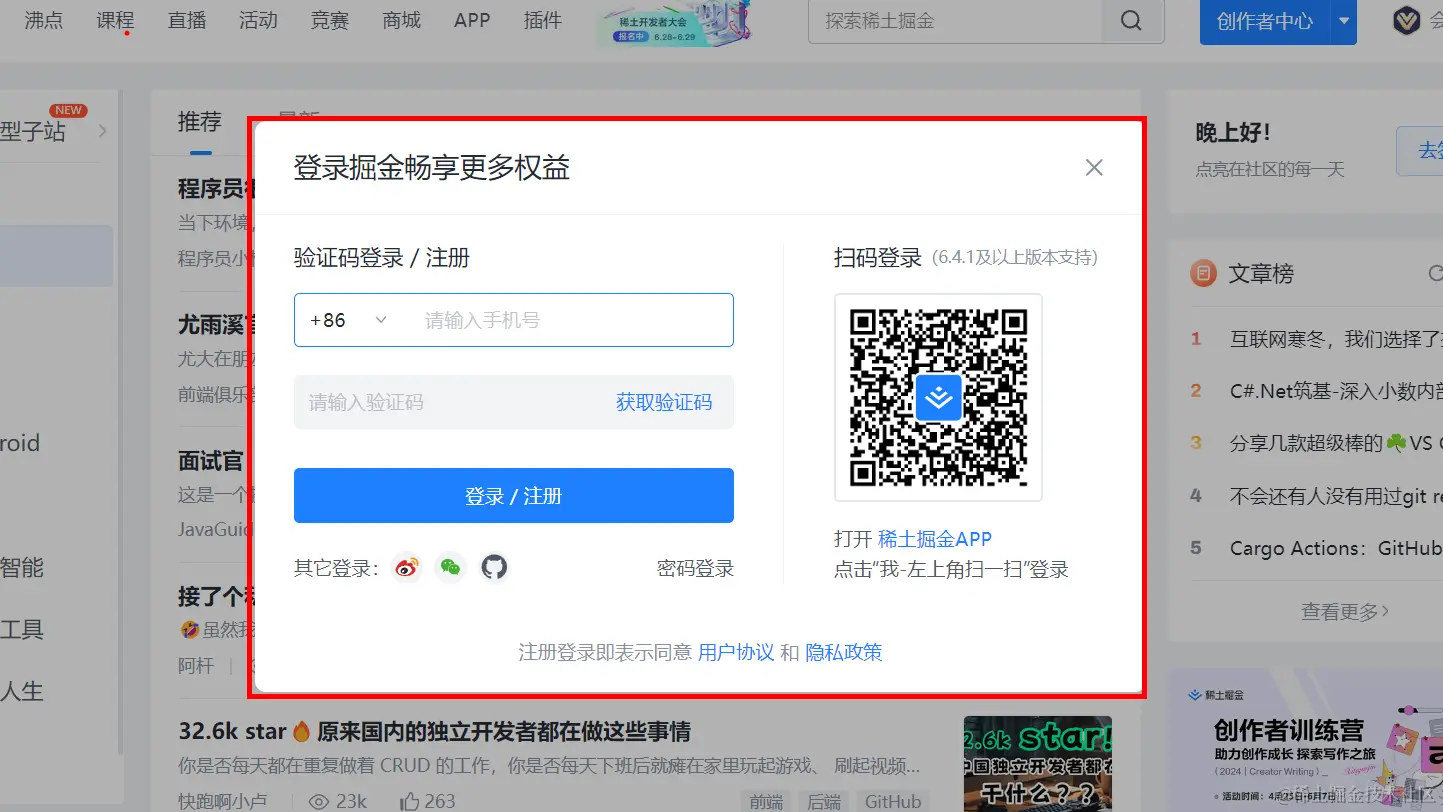Log in with the GitHub icon
The image size is (1443, 812).
point(494,568)
